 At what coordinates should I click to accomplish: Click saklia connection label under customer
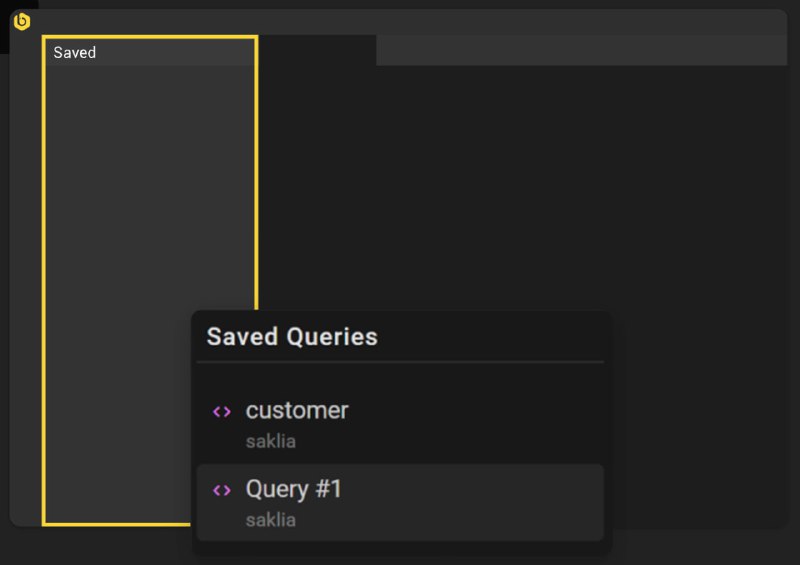(270, 441)
